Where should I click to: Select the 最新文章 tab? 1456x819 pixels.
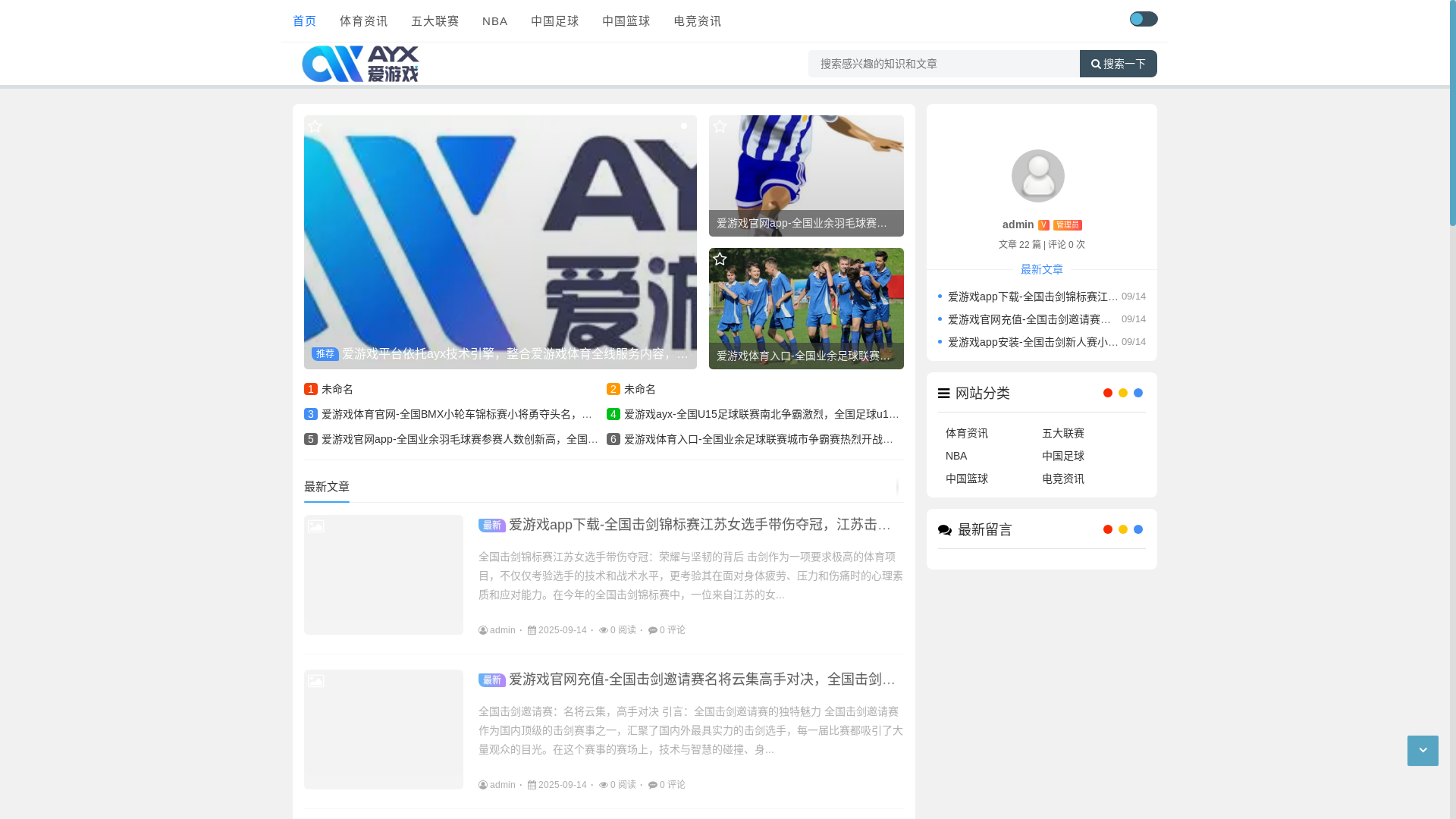pos(327,487)
